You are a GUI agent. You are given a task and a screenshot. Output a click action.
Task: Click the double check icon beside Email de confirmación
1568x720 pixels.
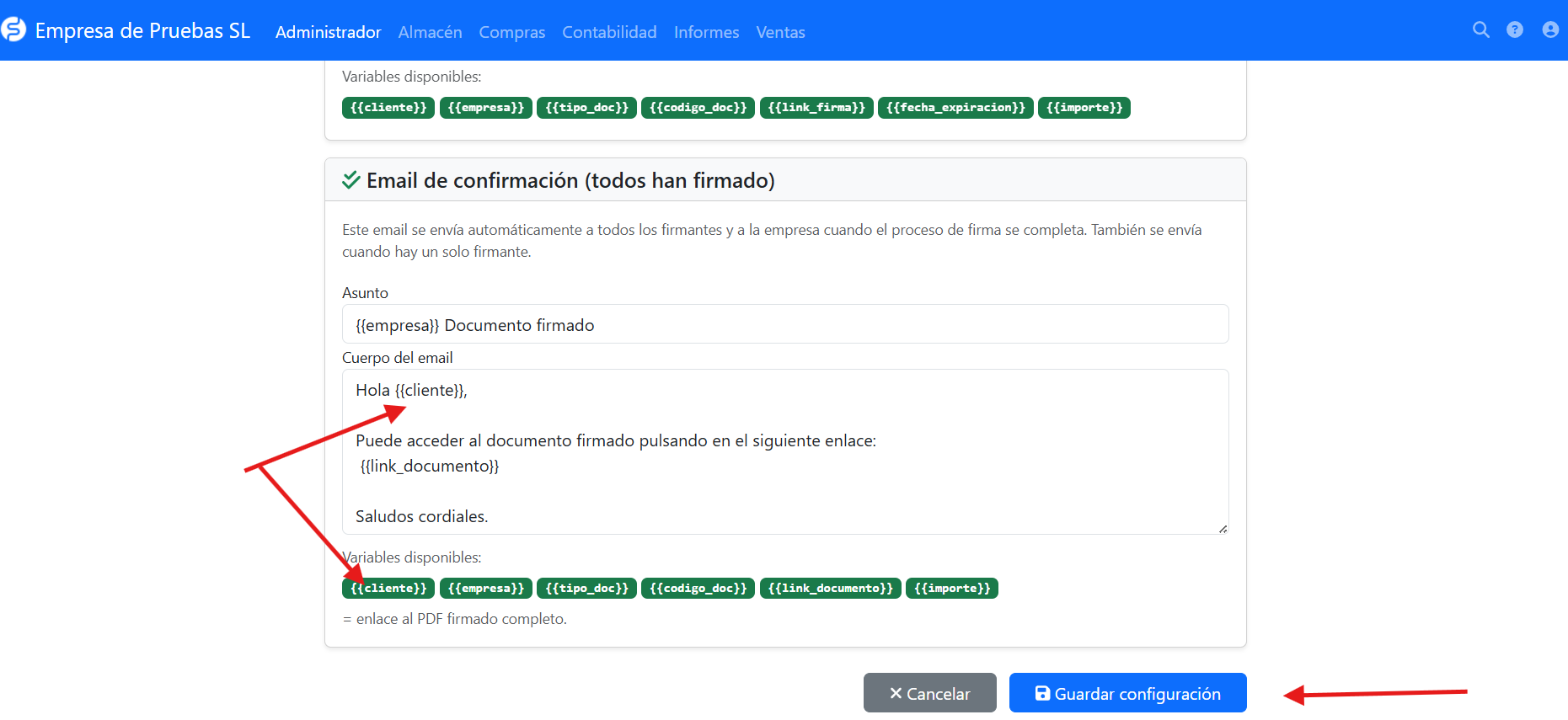coord(351,180)
